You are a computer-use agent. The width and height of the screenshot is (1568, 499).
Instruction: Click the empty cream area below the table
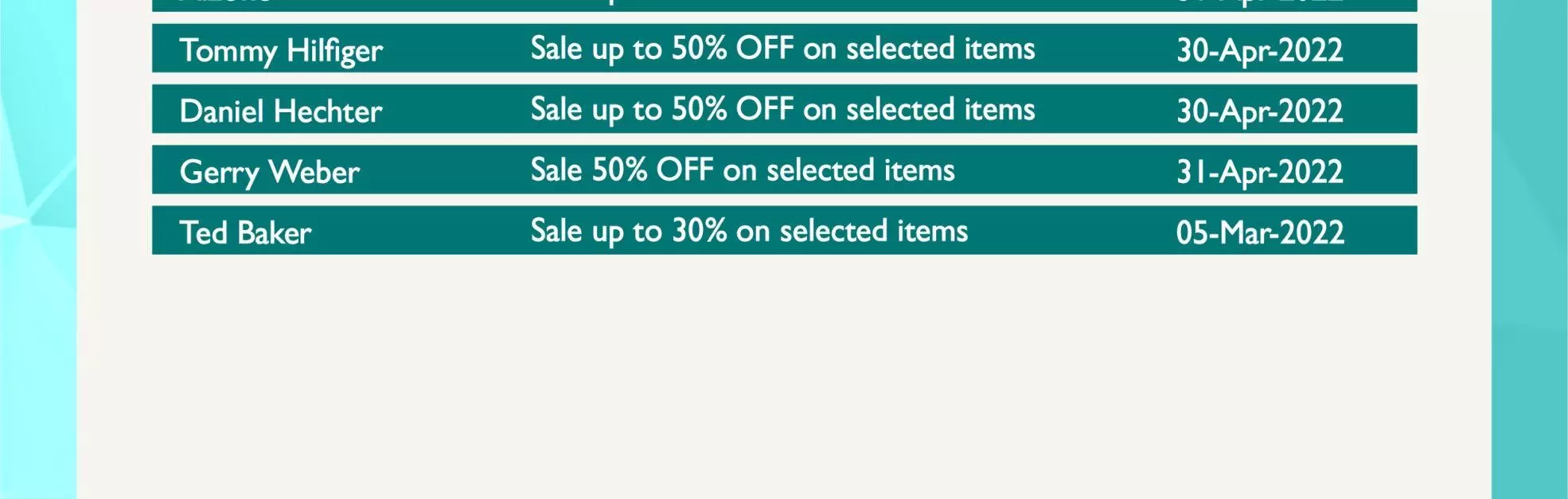click(784, 374)
